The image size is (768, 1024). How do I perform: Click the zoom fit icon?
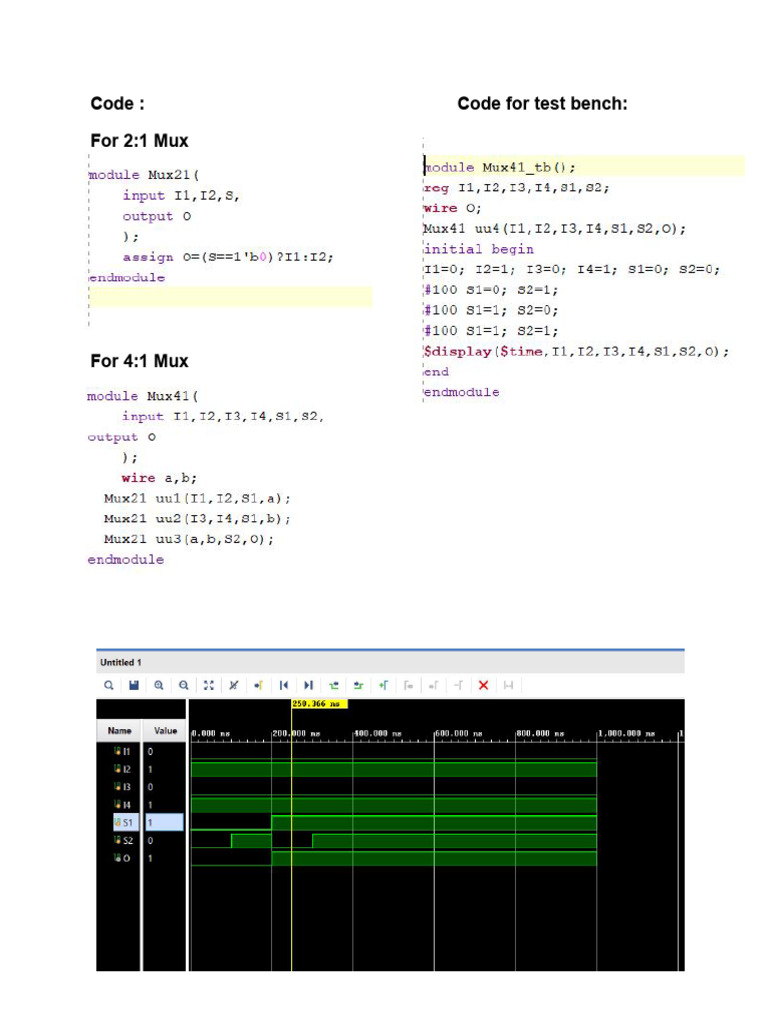(209, 685)
